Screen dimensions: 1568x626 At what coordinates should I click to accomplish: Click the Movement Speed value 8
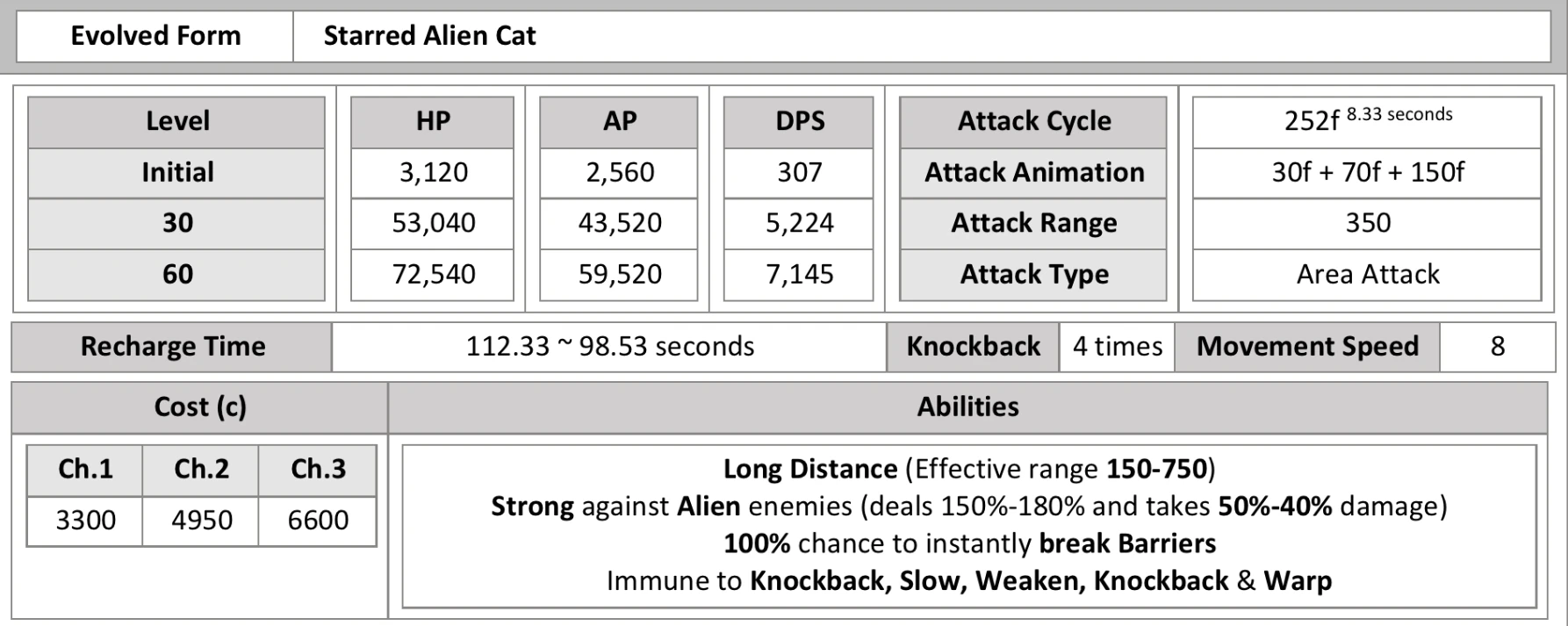coord(1497,347)
